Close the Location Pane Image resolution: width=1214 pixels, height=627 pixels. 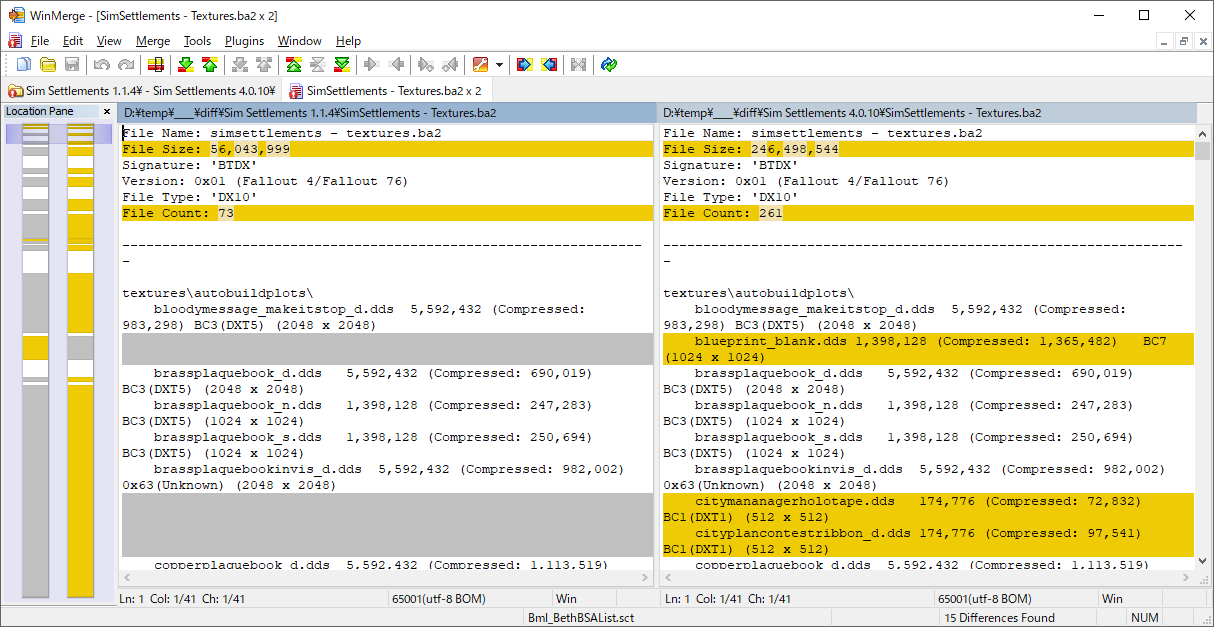click(107, 111)
